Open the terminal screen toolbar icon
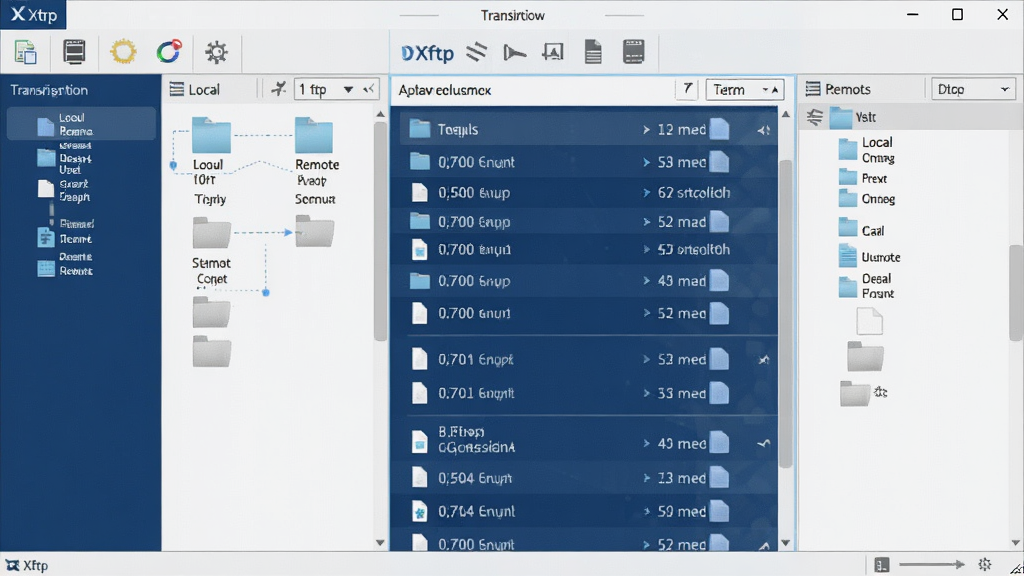Screen dimensions: 1024x576 (74, 52)
